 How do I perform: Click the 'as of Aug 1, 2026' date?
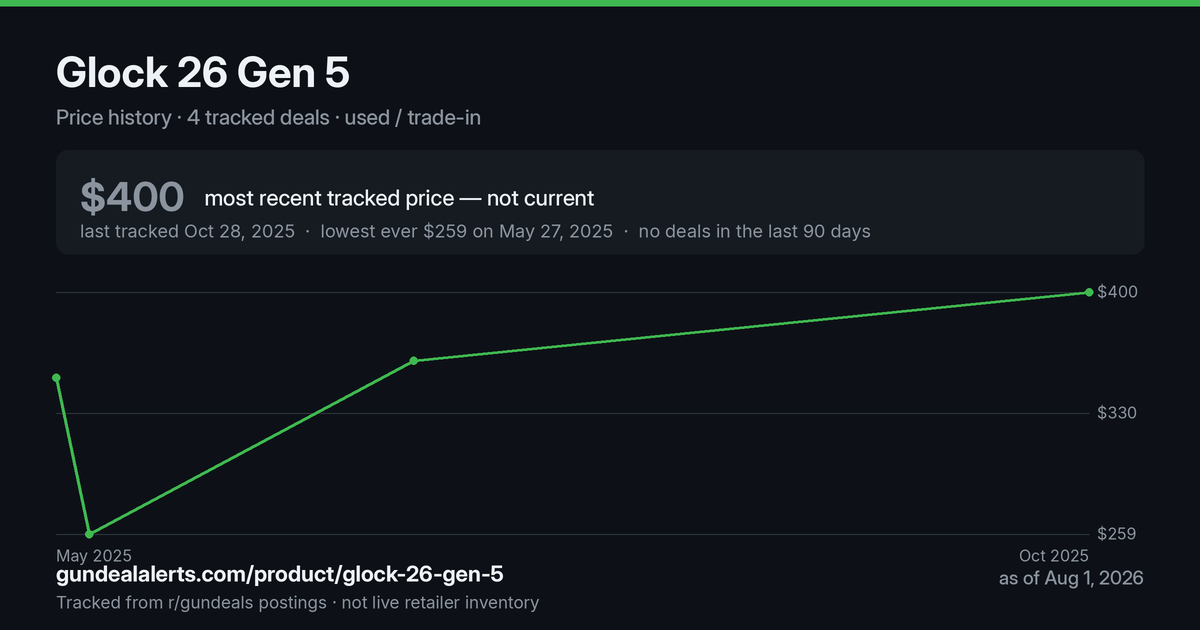(x=1071, y=578)
